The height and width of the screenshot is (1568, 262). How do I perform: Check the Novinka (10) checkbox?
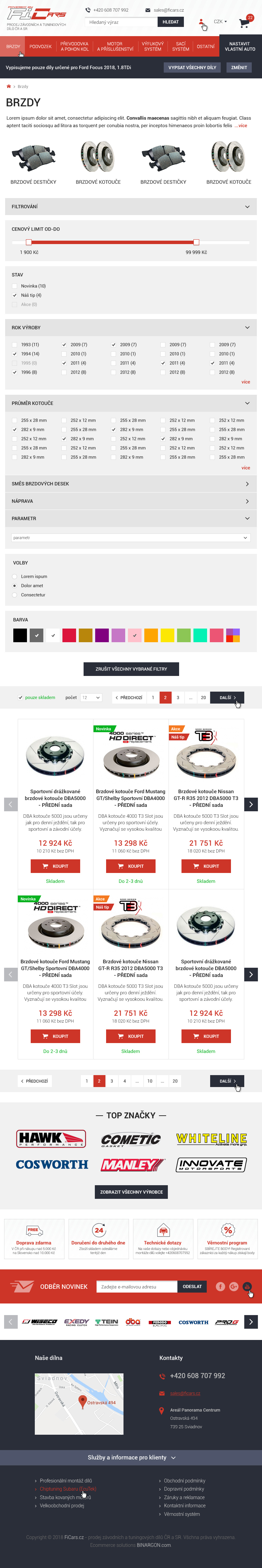(x=15, y=286)
